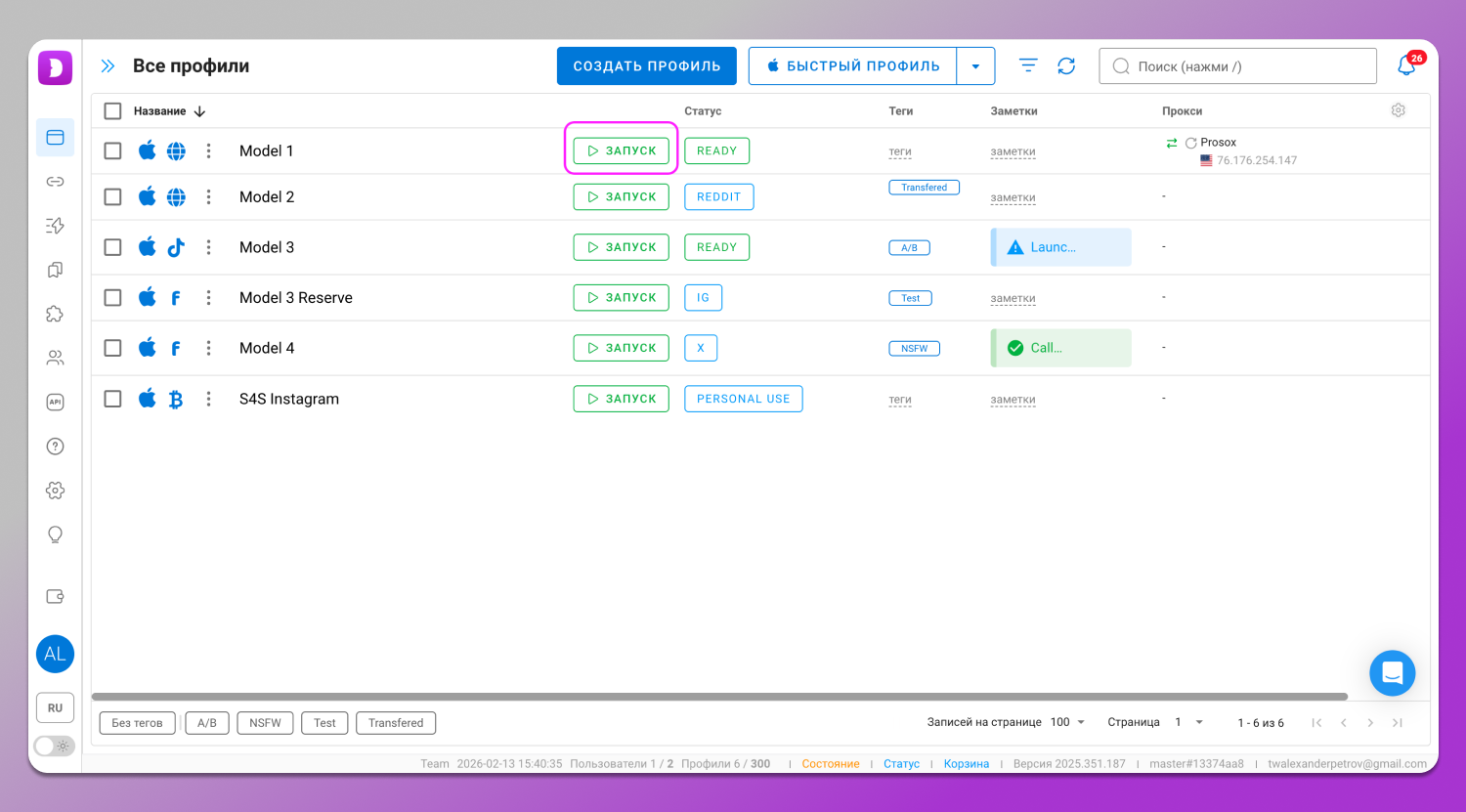Image resolution: width=1466 pixels, height=812 pixels.
Task: Open the records per page dropdown
Action: pos(1068,722)
